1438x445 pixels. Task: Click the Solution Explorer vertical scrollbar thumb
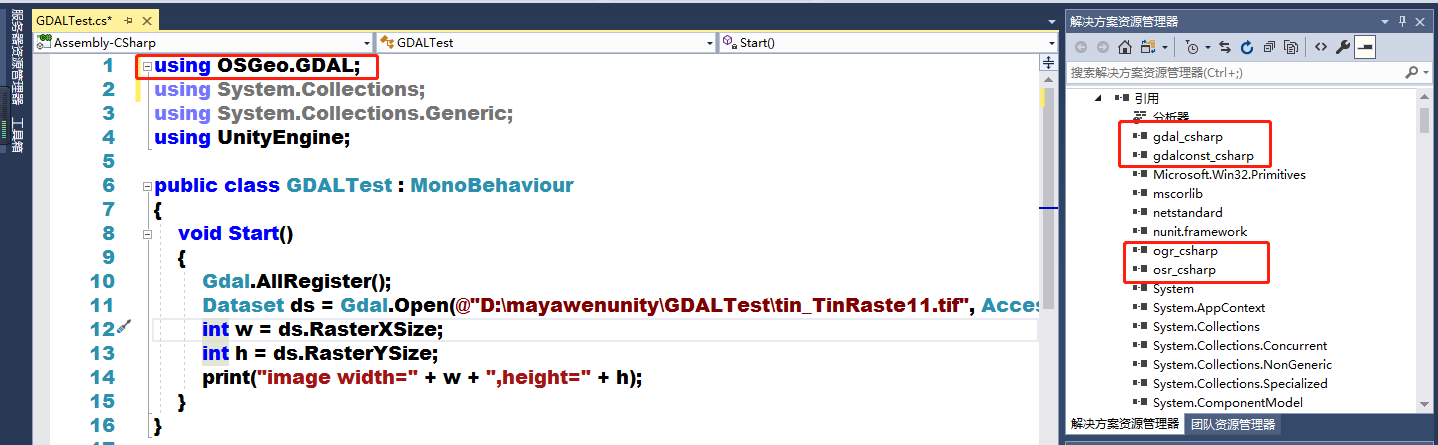point(1425,120)
